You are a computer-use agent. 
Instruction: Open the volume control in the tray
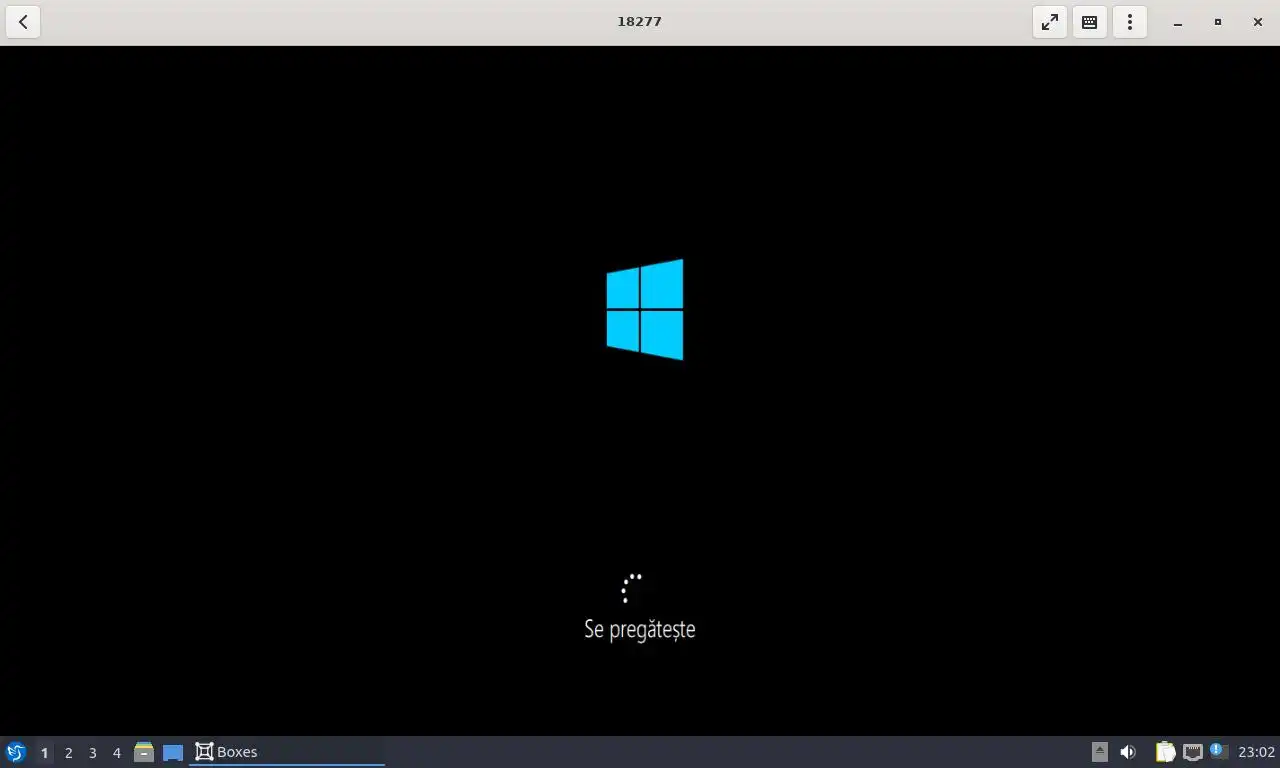click(1128, 752)
